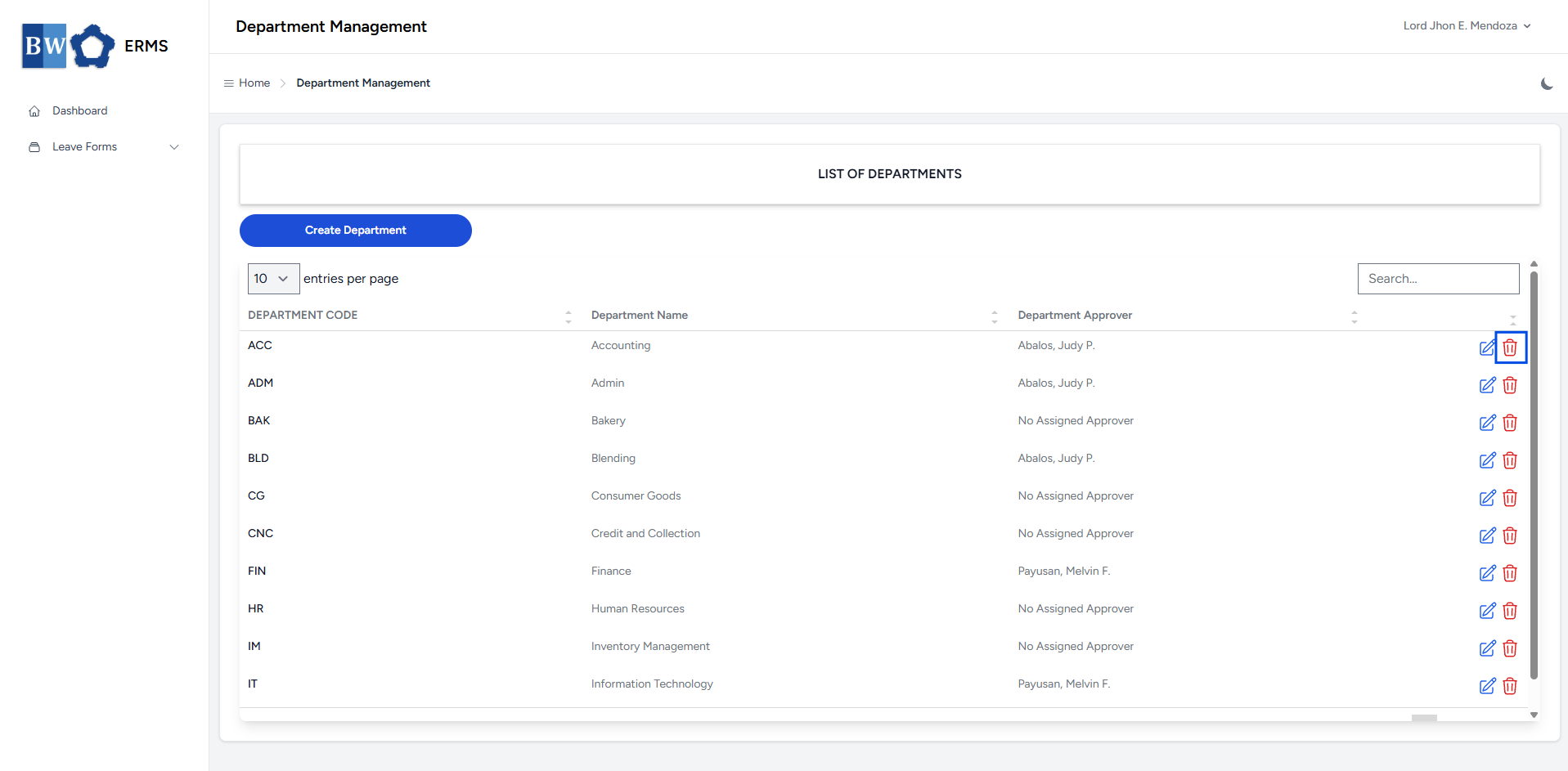This screenshot has height=771, width=1568.
Task: Toggle dark mode with moon icon
Action: click(x=1547, y=83)
